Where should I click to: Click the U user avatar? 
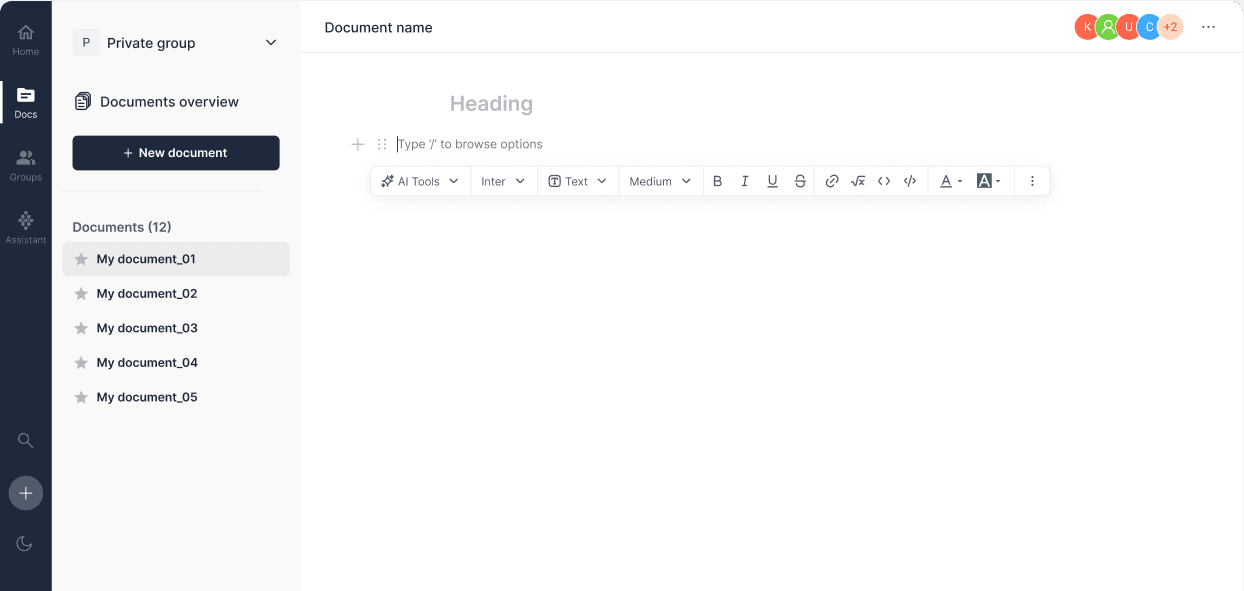point(1128,27)
